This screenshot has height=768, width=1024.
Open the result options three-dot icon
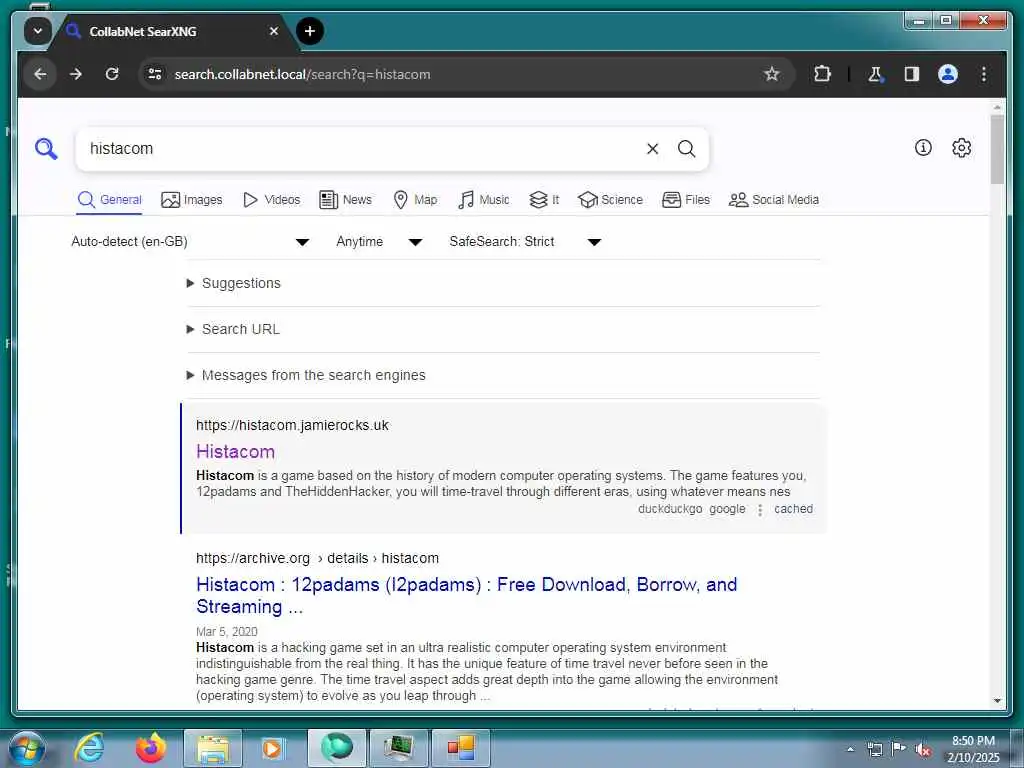[x=760, y=509]
